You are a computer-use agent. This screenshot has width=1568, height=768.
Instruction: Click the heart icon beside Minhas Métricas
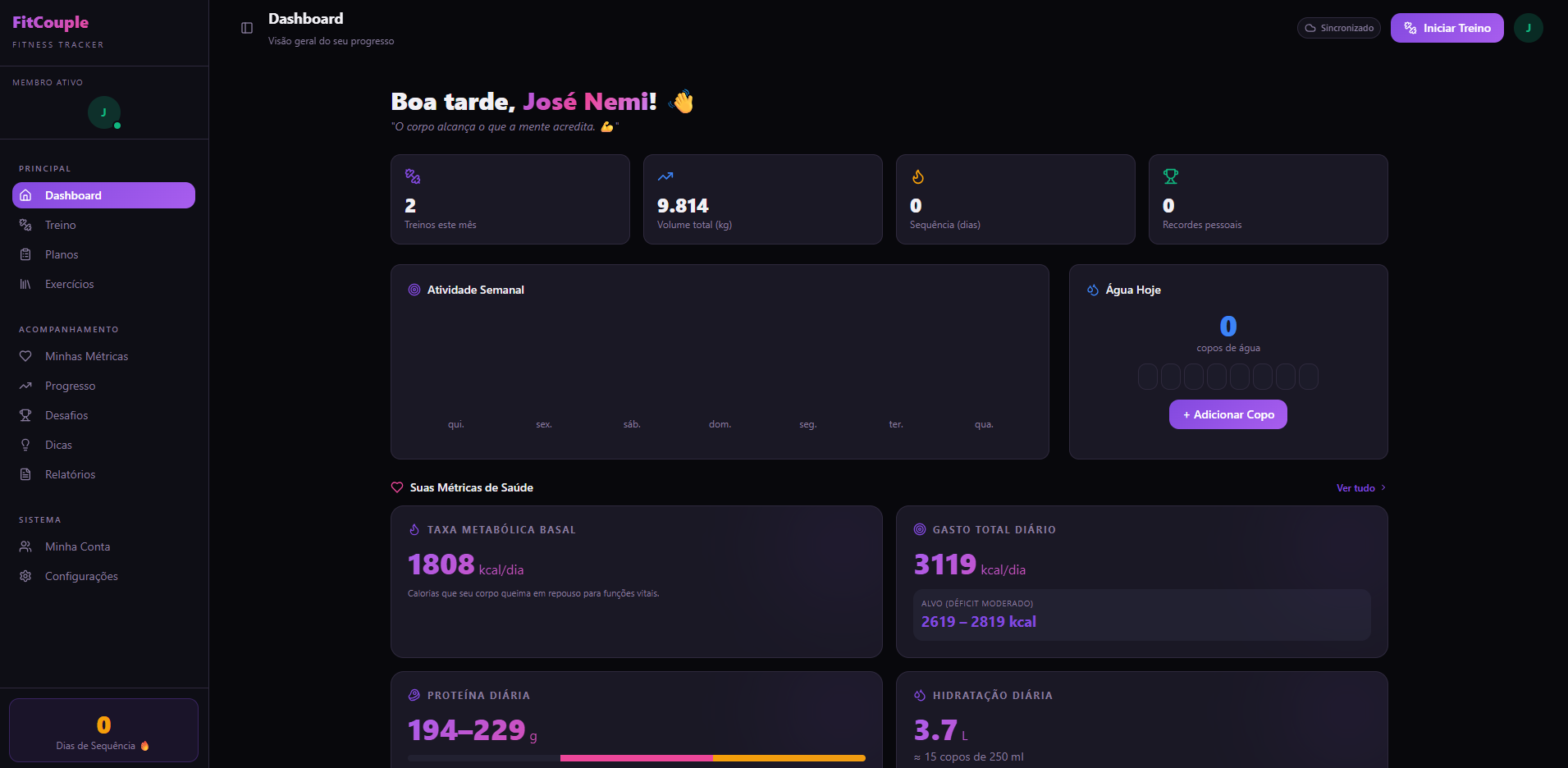click(x=25, y=356)
